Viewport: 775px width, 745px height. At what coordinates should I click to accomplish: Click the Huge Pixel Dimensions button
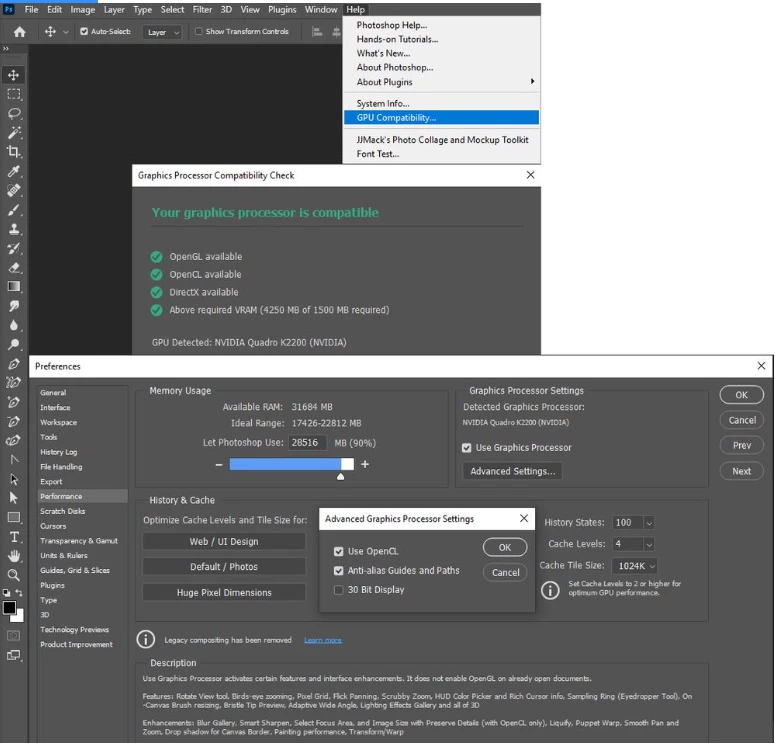point(224,593)
